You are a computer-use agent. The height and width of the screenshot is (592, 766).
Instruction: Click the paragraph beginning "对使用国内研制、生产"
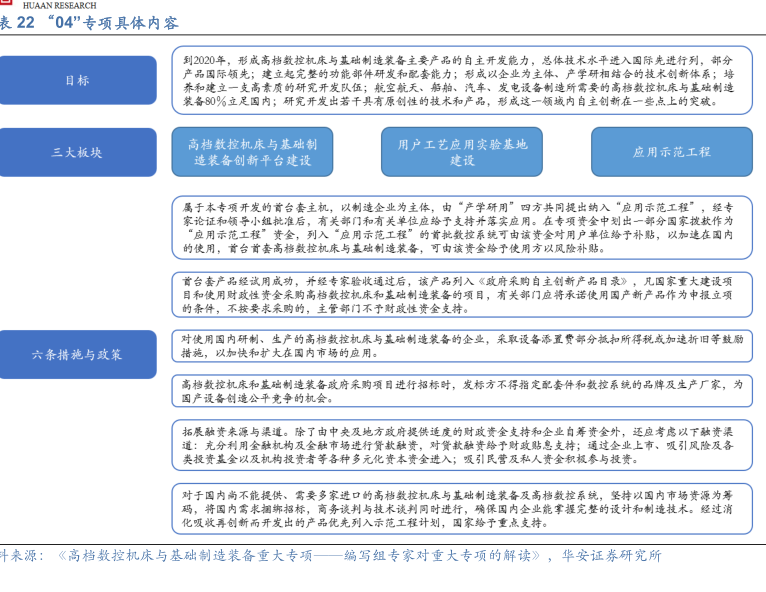tap(461, 346)
